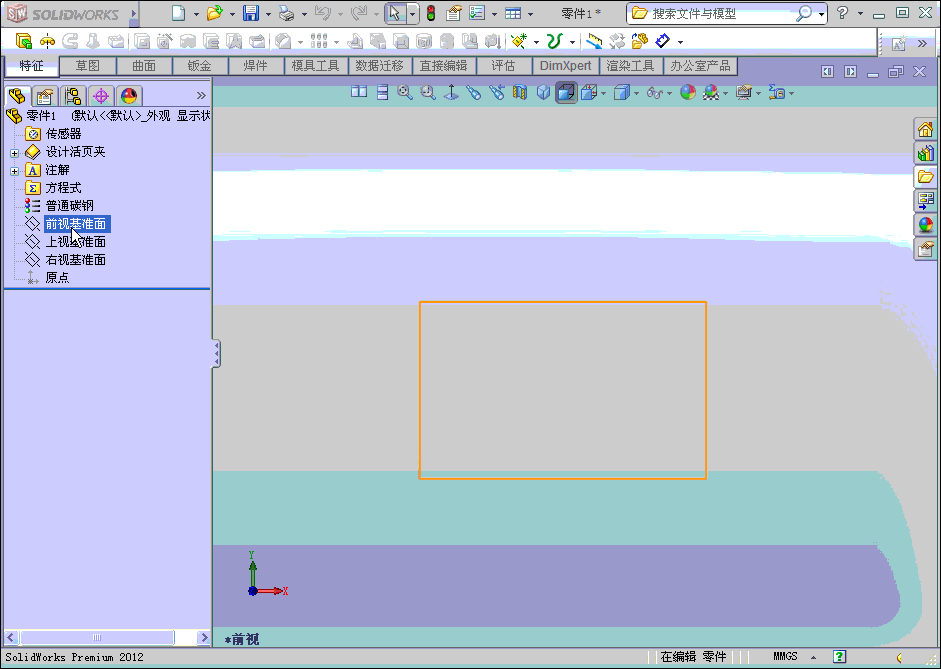This screenshot has width=941, height=669.
Task: Click the Reference Geometry icon
Action: pyautogui.click(x=519, y=41)
